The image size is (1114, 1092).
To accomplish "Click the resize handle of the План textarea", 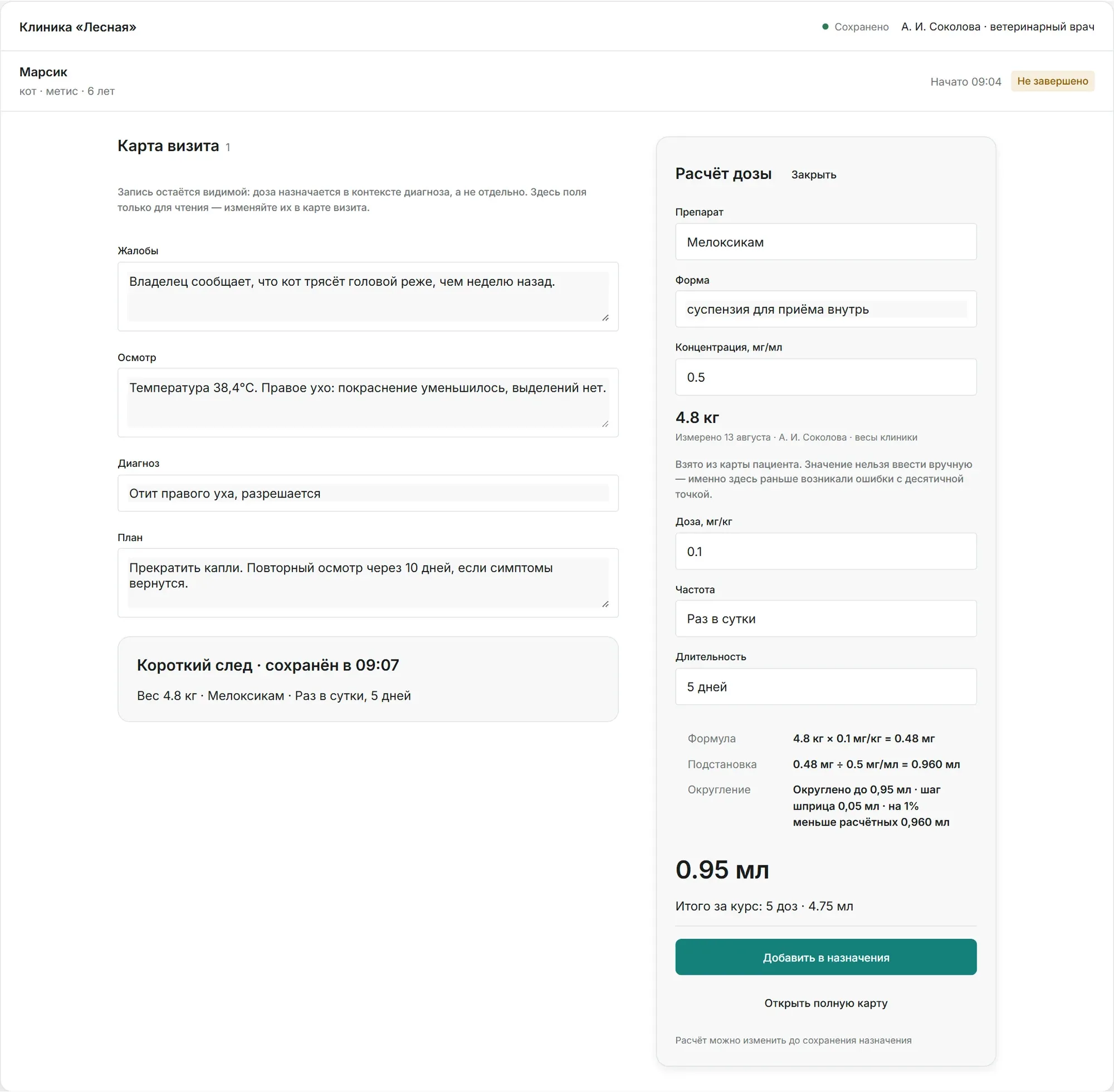I will point(605,604).
